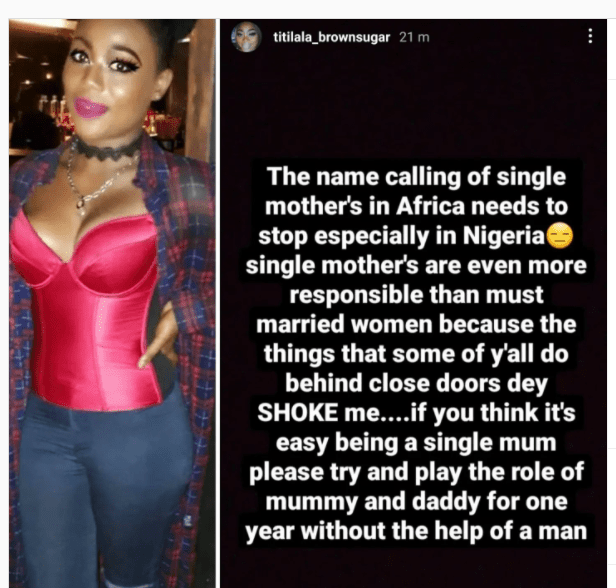Image resolution: width=616 pixels, height=588 pixels.
Task: Open the photo of woman in pink corset
Action: [x=112, y=303]
